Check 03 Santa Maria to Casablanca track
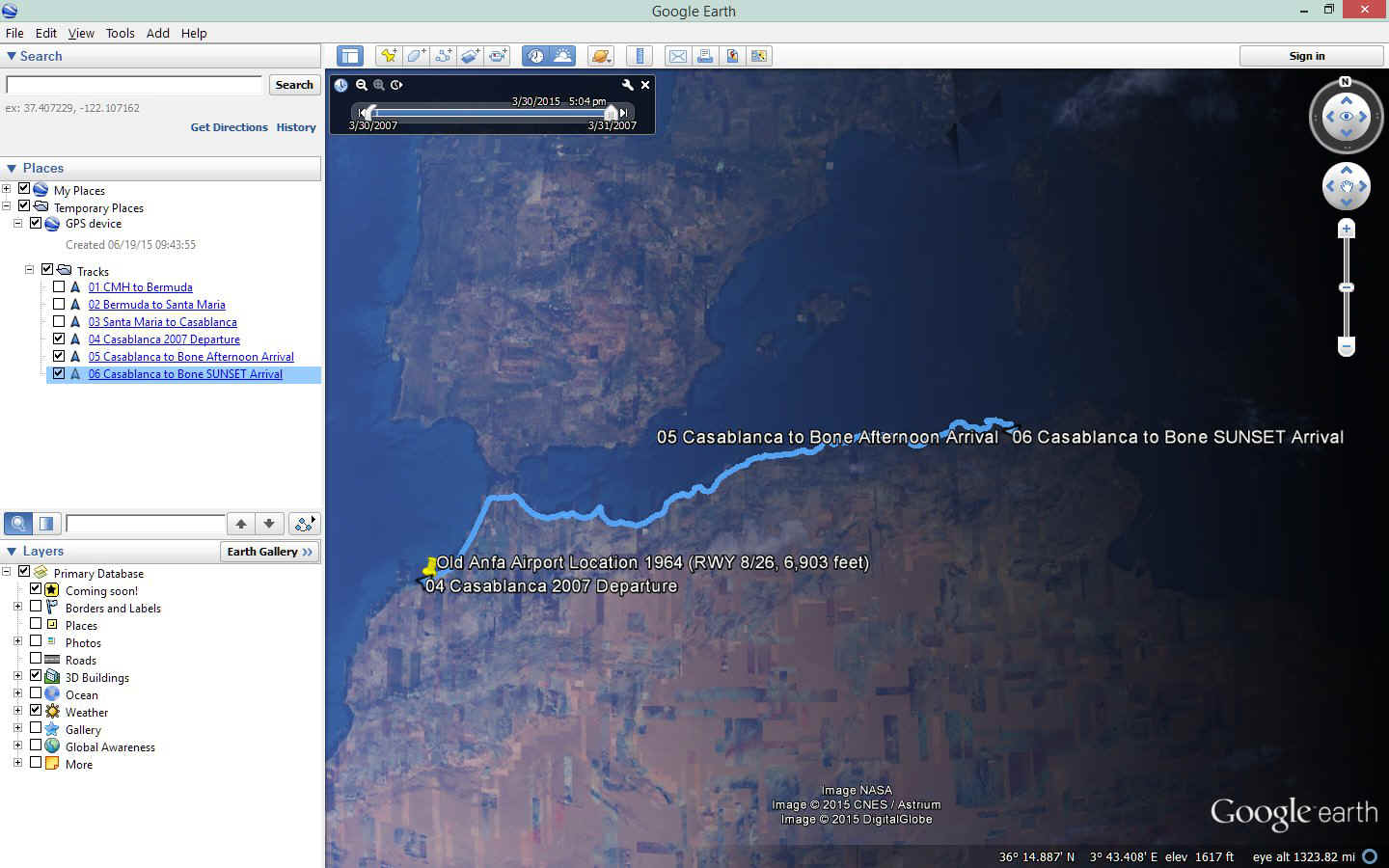This screenshot has height=868, width=1389. coord(59,322)
